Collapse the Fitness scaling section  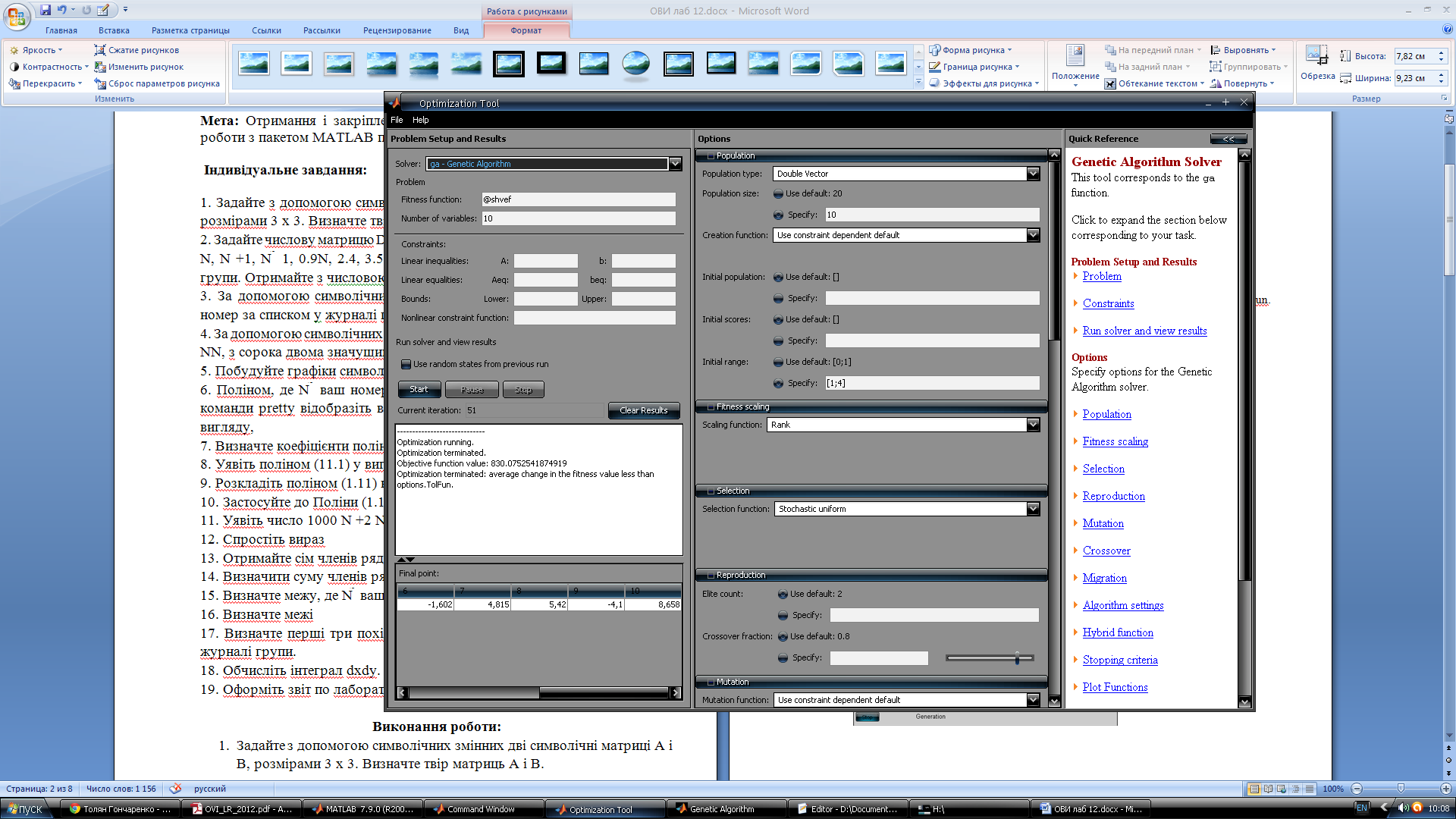(x=711, y=406)
